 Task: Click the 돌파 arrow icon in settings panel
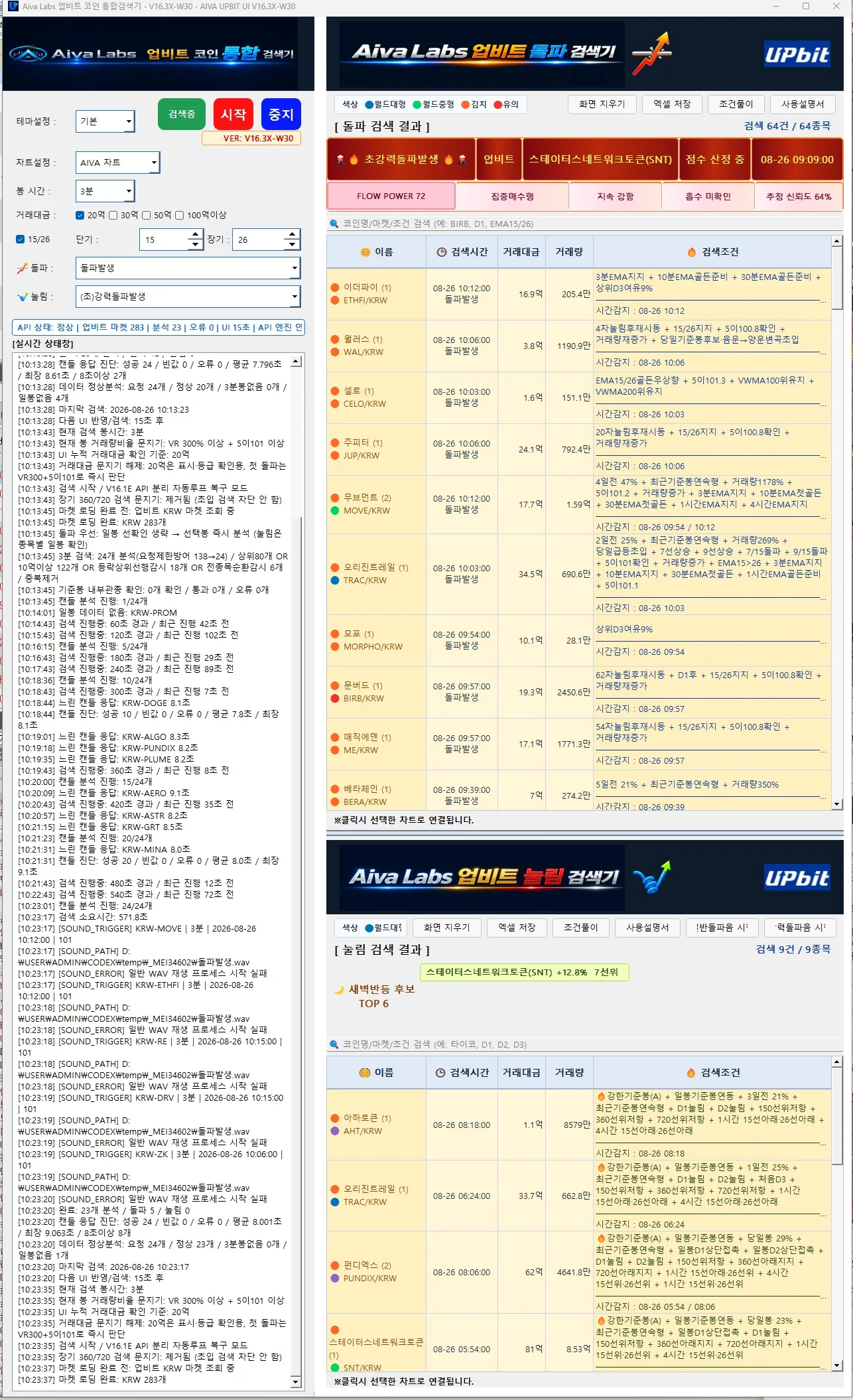(22, 268)
